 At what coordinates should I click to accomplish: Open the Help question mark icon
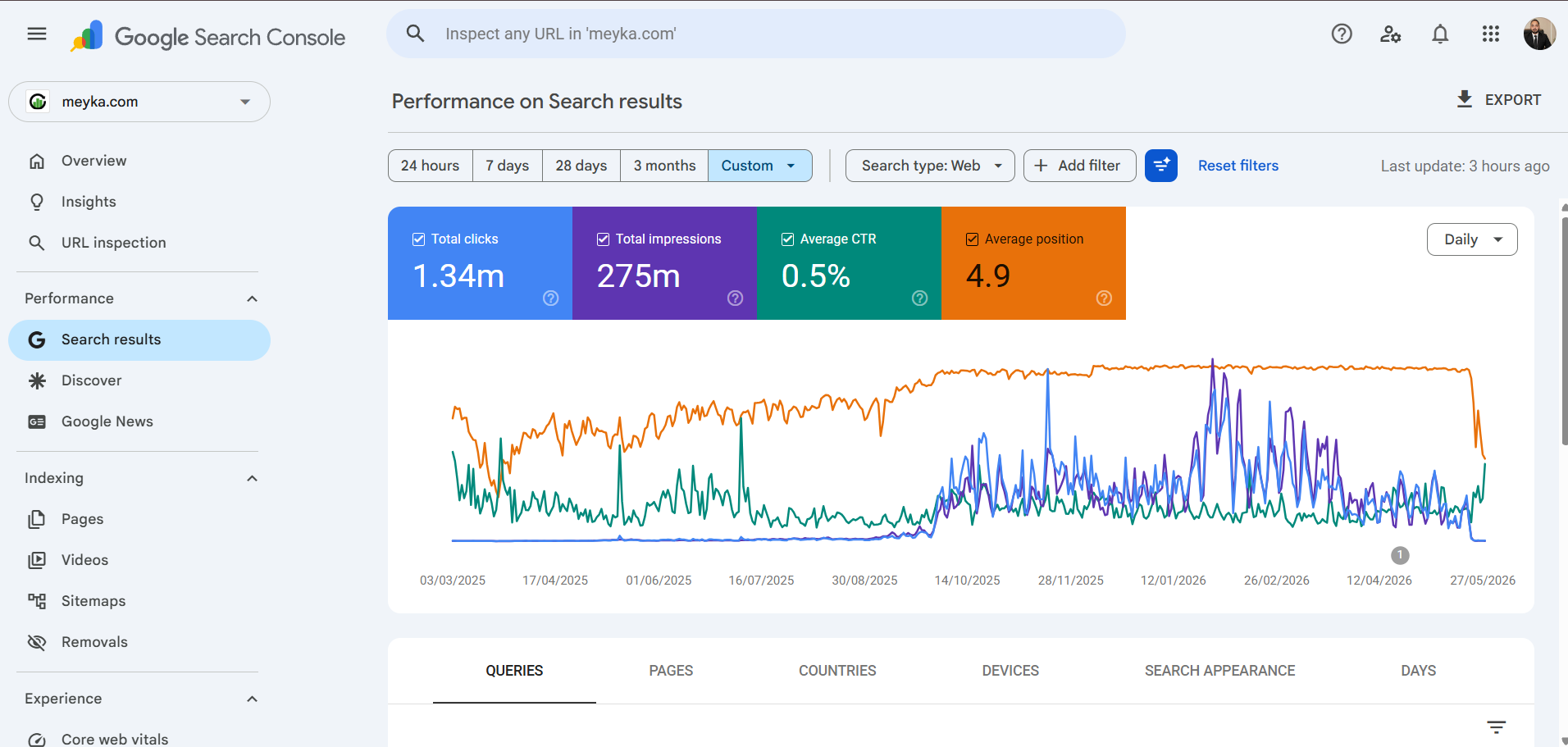coord(1342,34)
